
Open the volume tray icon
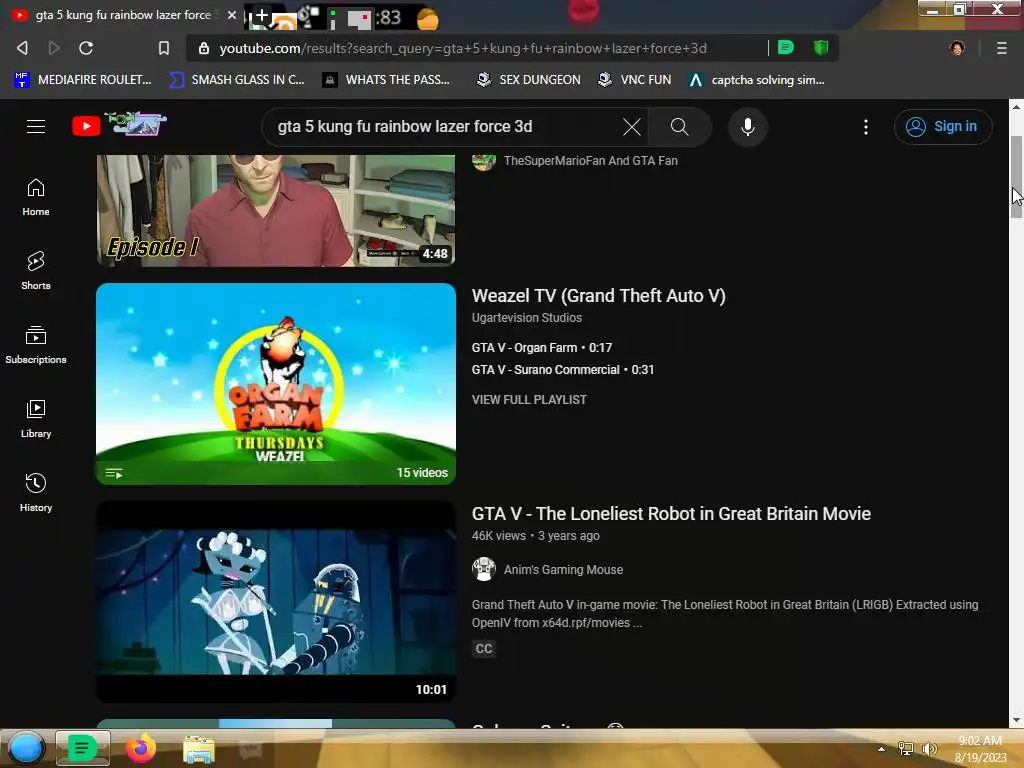929,748
